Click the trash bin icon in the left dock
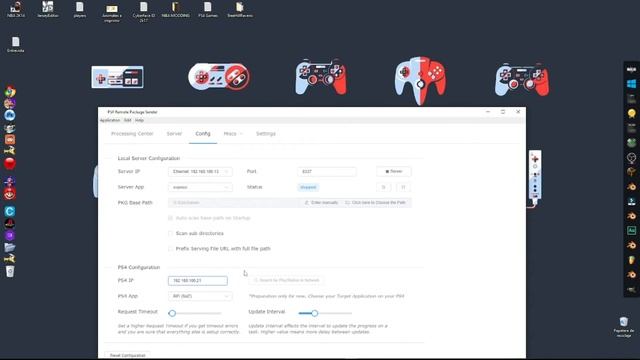 pyautogui.click(x=10, y=271)
